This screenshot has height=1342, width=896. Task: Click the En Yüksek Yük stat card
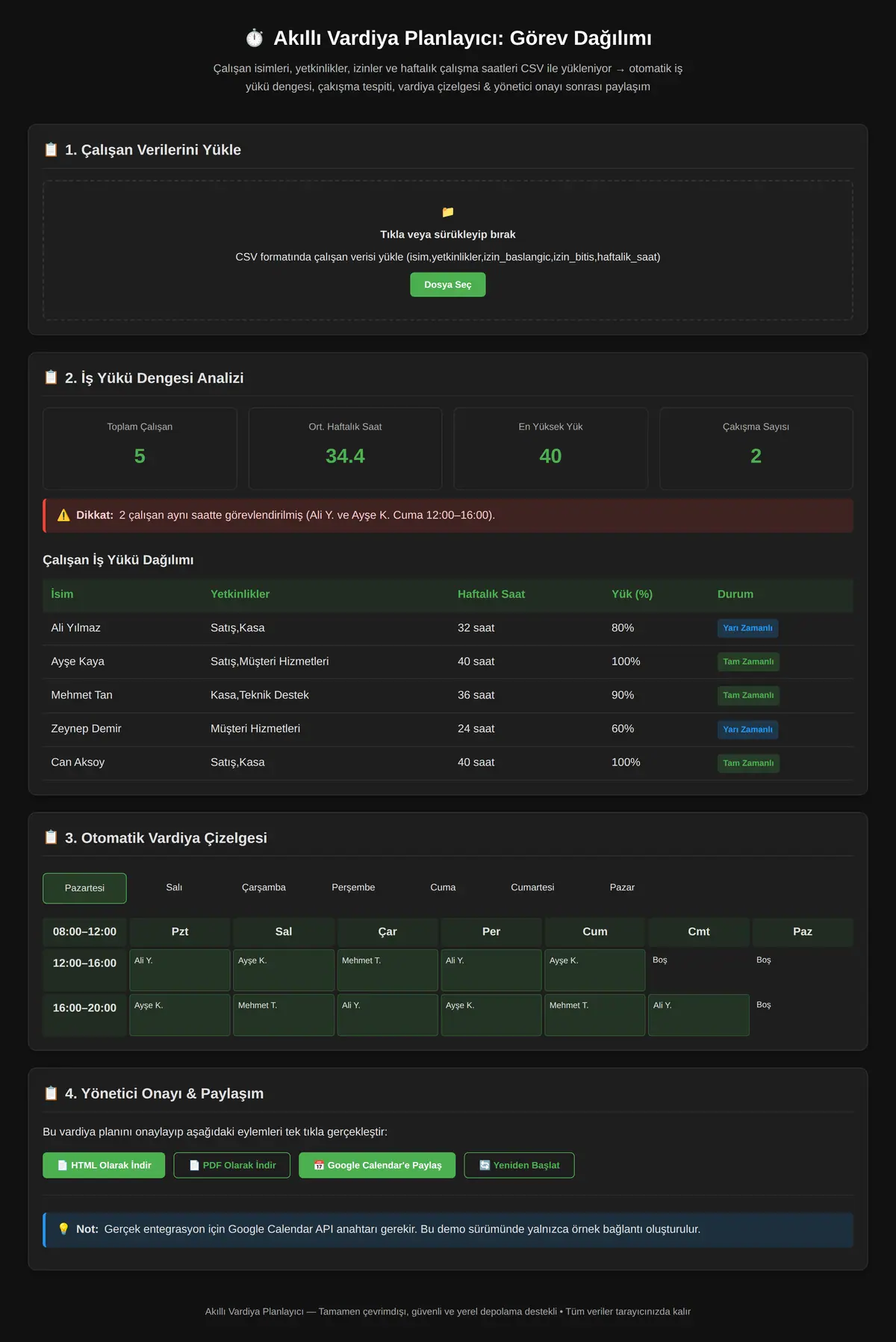(x=551, y=448)
